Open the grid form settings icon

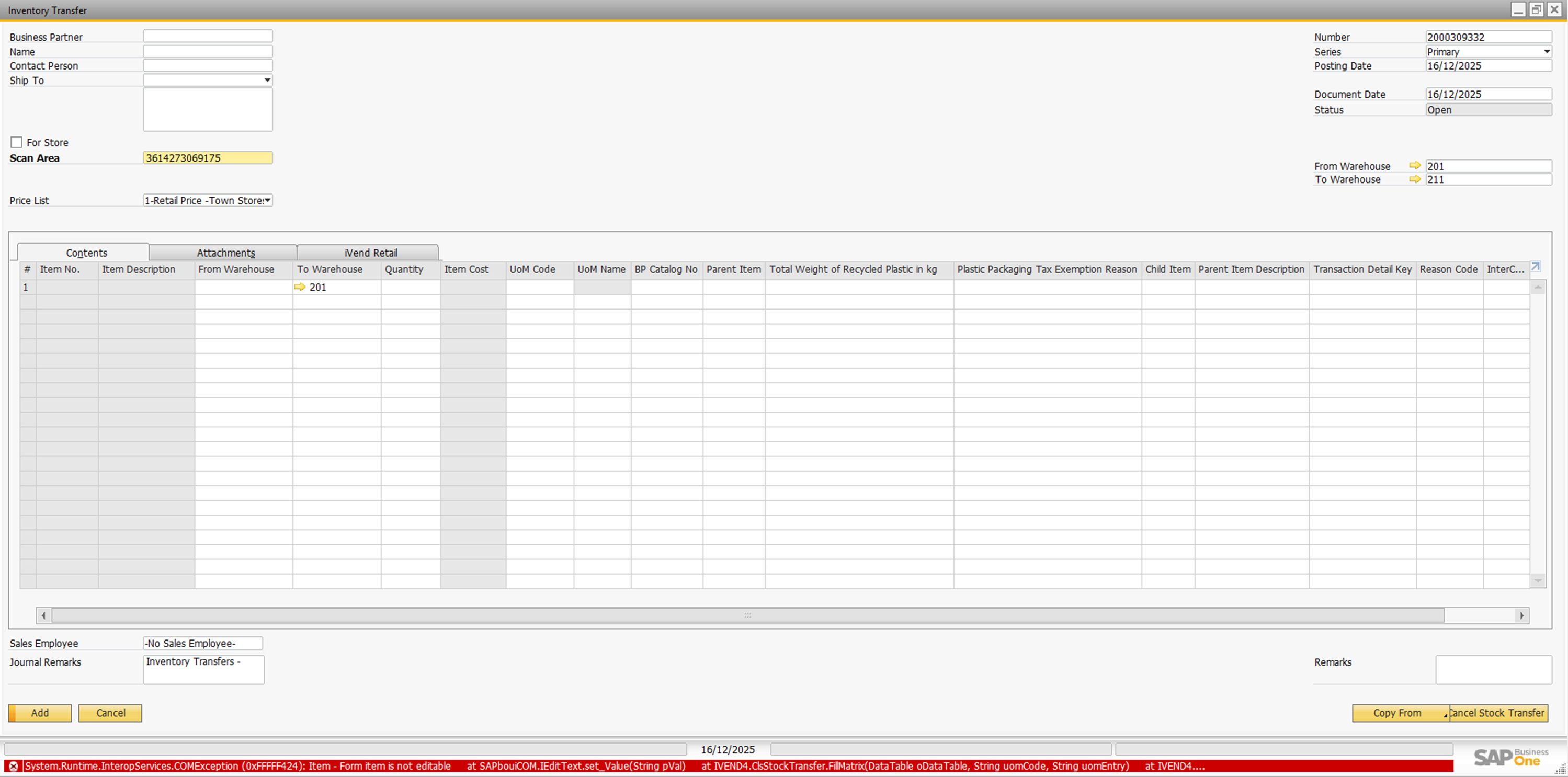[x=1536, y=267]
